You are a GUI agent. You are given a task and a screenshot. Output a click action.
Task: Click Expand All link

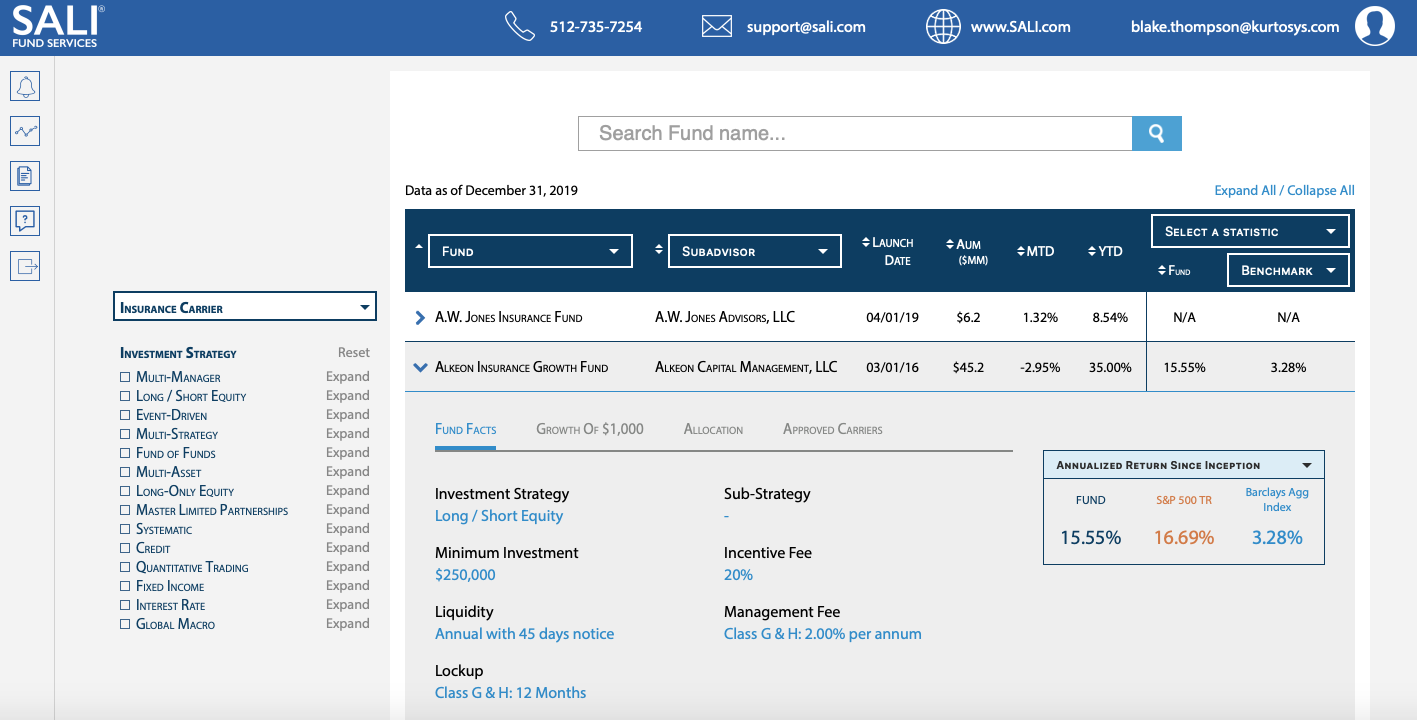point(1245,190)
